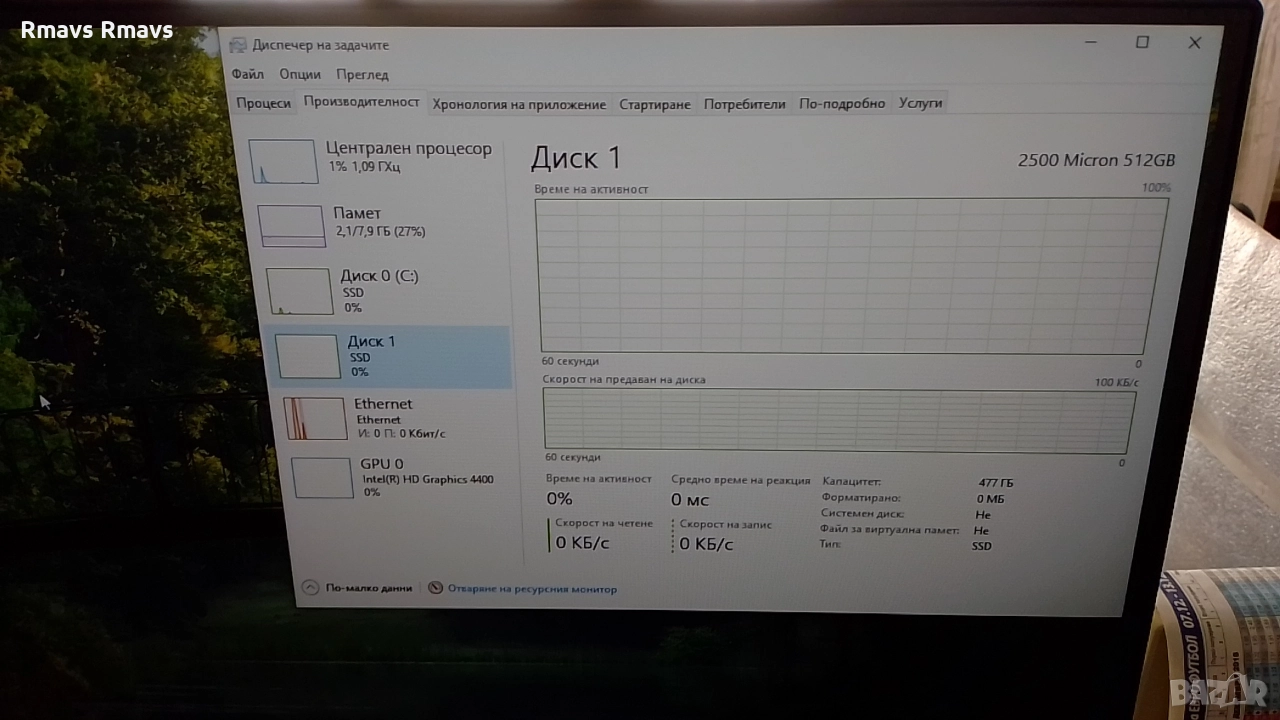Screen dimensions: 1280x720
Task: Switch to the По-подробно tab
Action: click(x=842, y=103)
